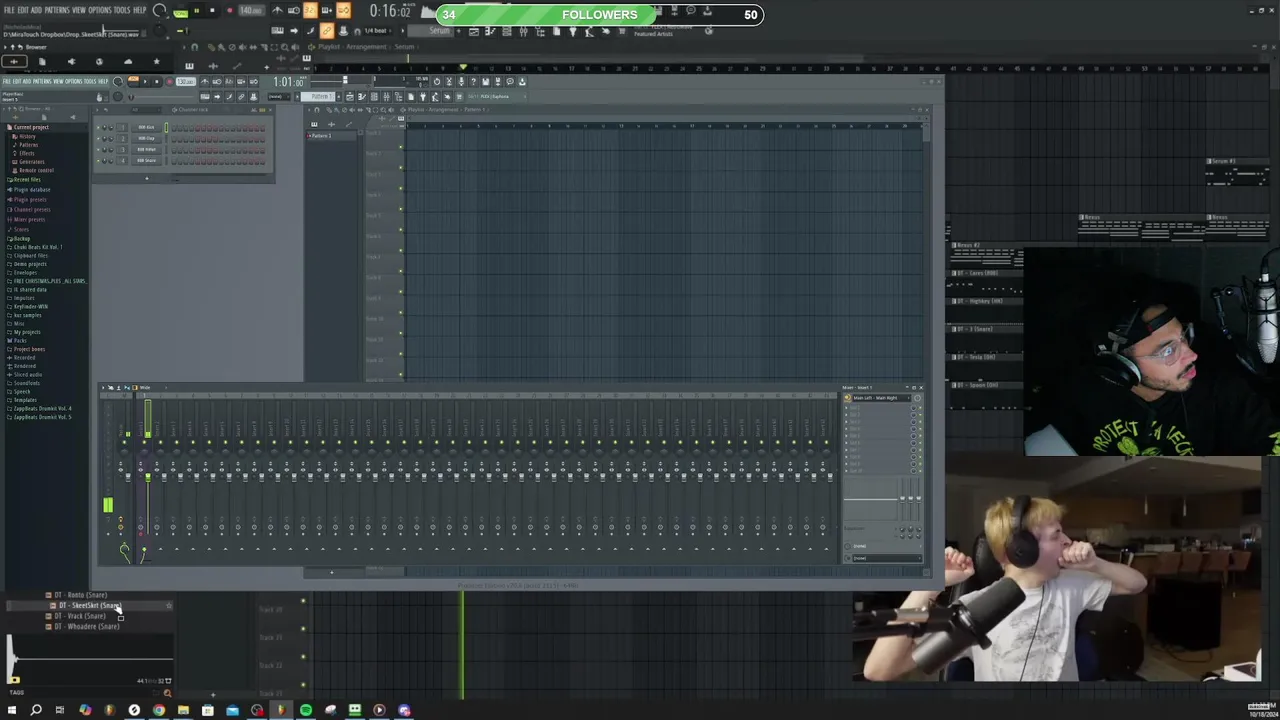Expand the Plugin presets folder
Viewport: 1280px width, 720px height.
pyautogui.click(x=30, y=199)
